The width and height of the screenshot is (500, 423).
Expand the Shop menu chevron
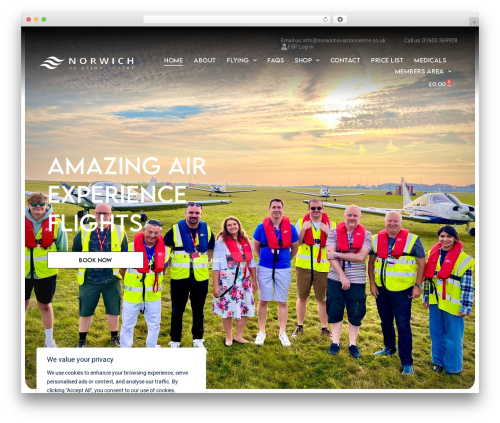(x=318, y=60)
